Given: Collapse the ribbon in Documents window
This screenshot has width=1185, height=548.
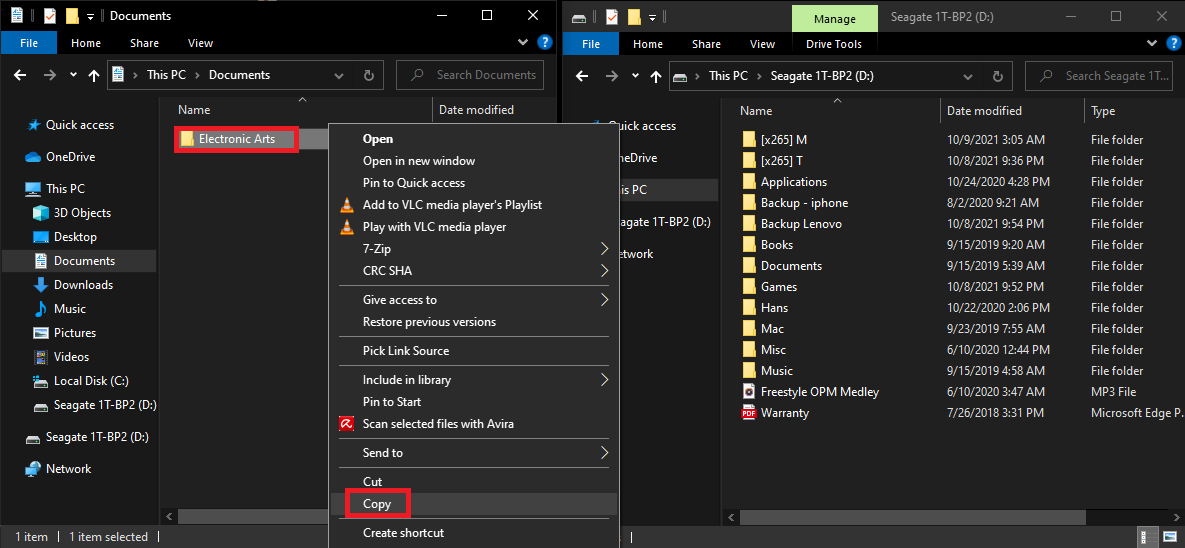Looking at the screenshot, I should pyautogui.click(x=525, y=43).
